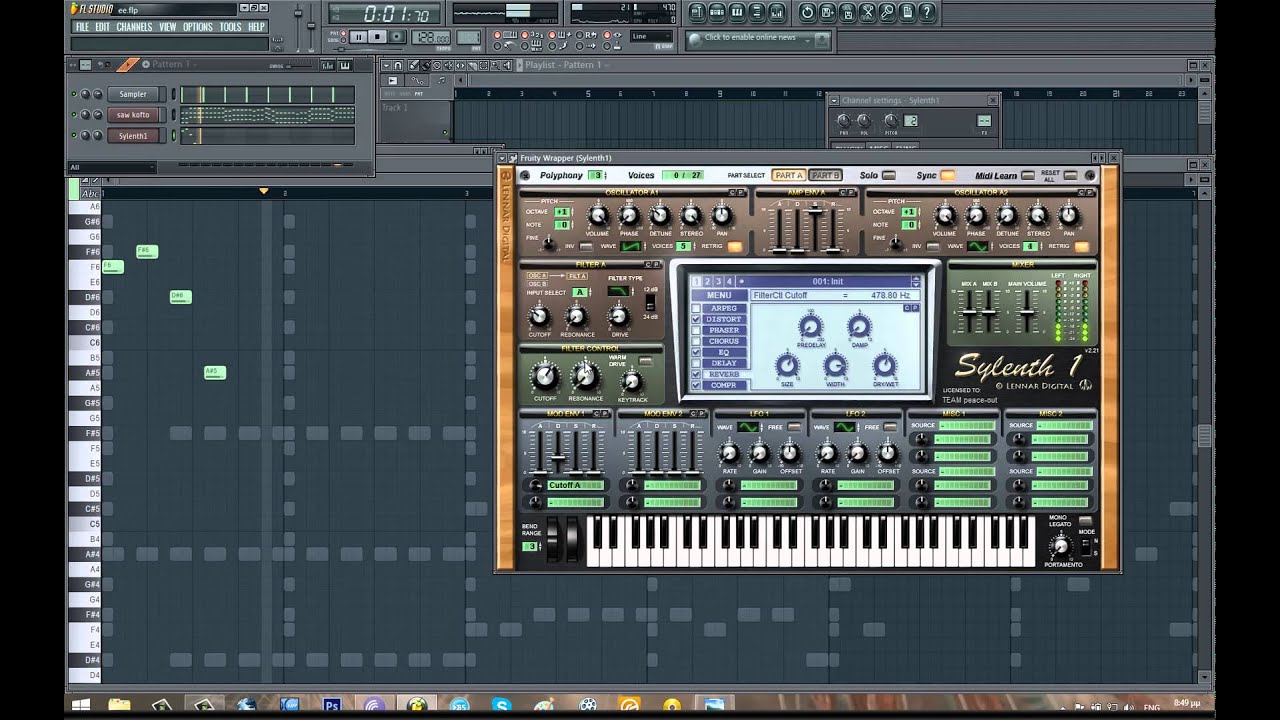Viewport: 1280px width, 720px height.
Task: Open graph editor in step sequencer
Action: 327,66
